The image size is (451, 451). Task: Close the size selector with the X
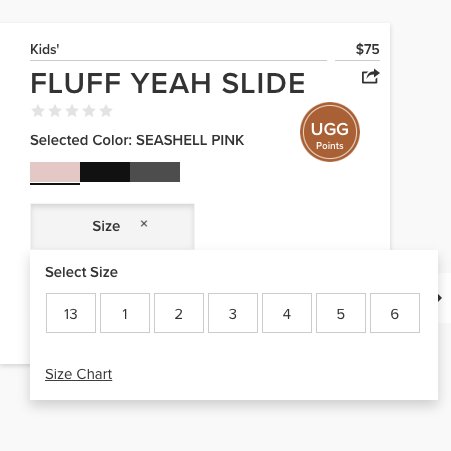[x=144, y=224]
